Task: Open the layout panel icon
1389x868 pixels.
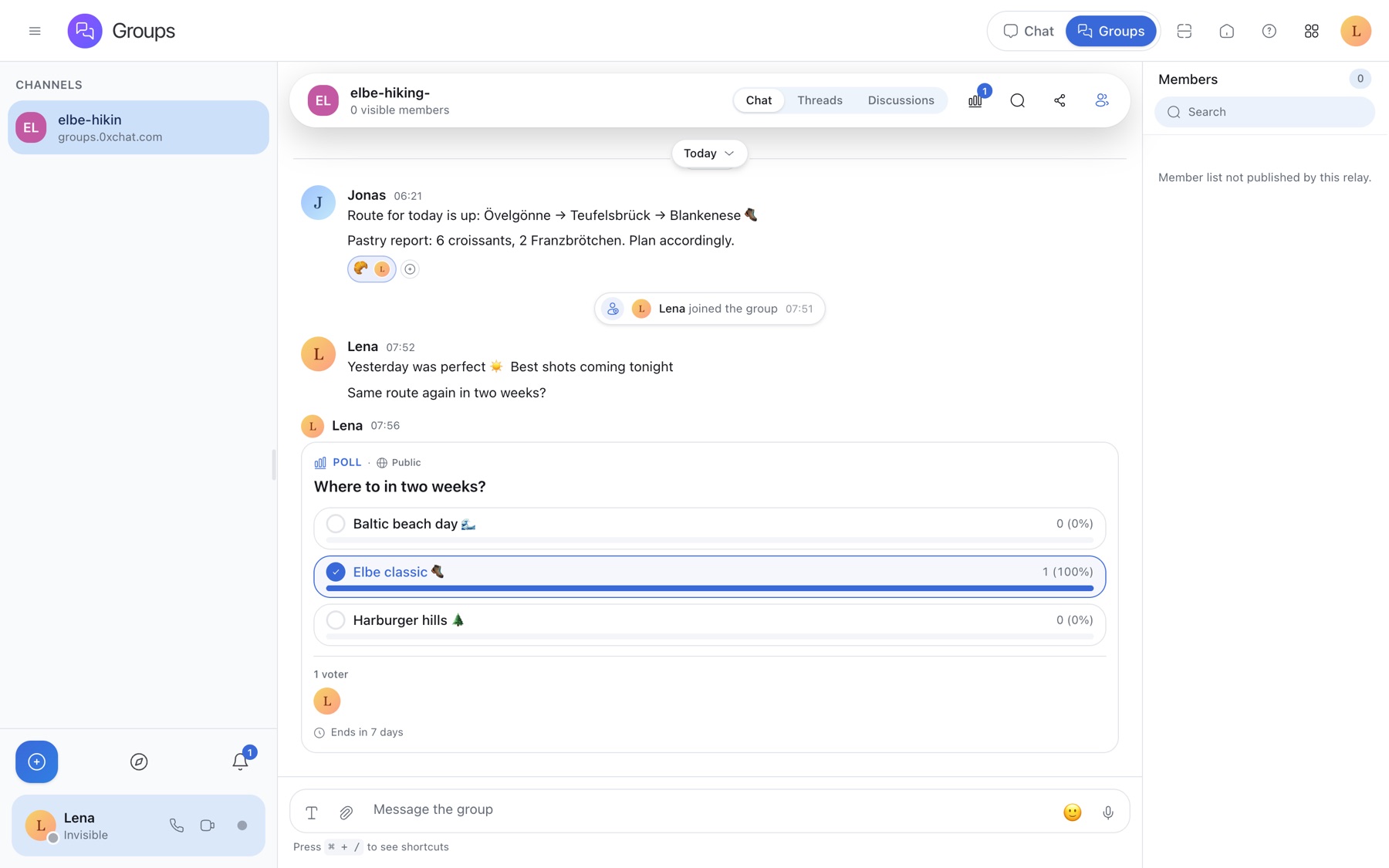Action: click(1185, 31)
